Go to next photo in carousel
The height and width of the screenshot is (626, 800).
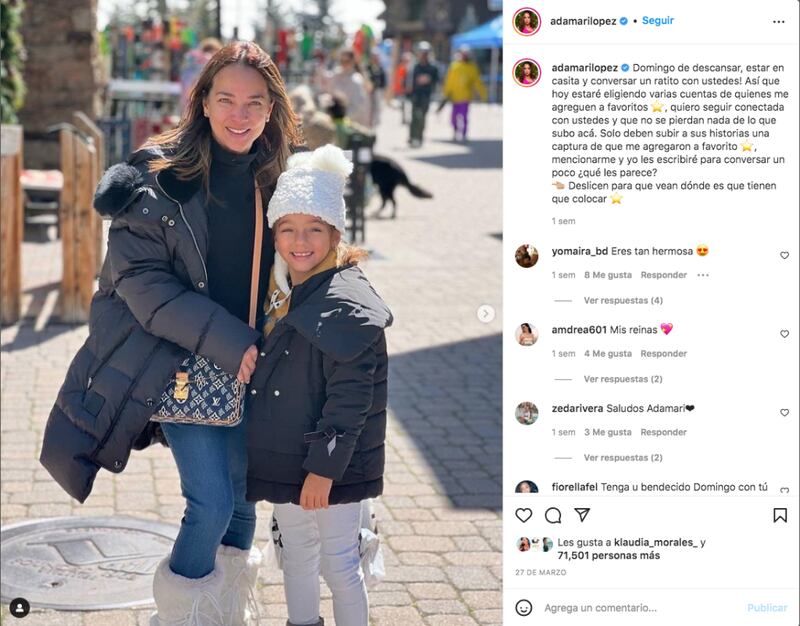pos(486,313)
